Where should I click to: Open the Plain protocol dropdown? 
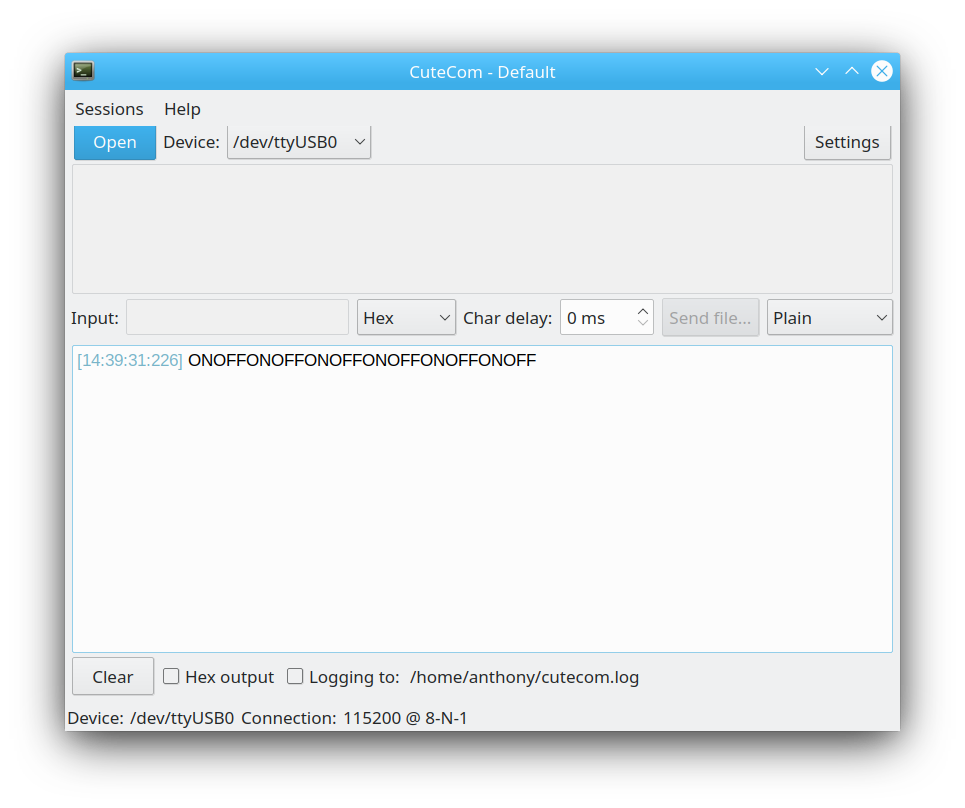(829, 318)
